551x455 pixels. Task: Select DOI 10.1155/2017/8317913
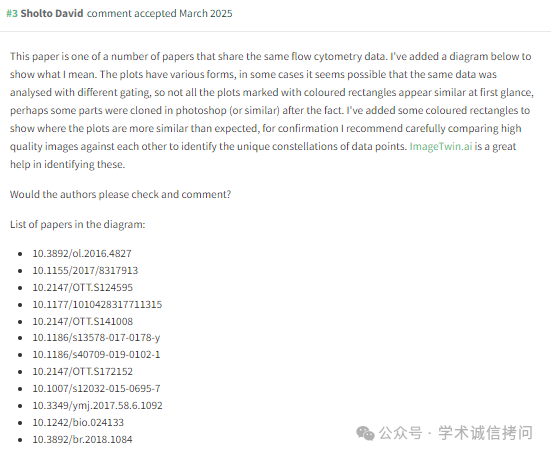tap(85, 271)
